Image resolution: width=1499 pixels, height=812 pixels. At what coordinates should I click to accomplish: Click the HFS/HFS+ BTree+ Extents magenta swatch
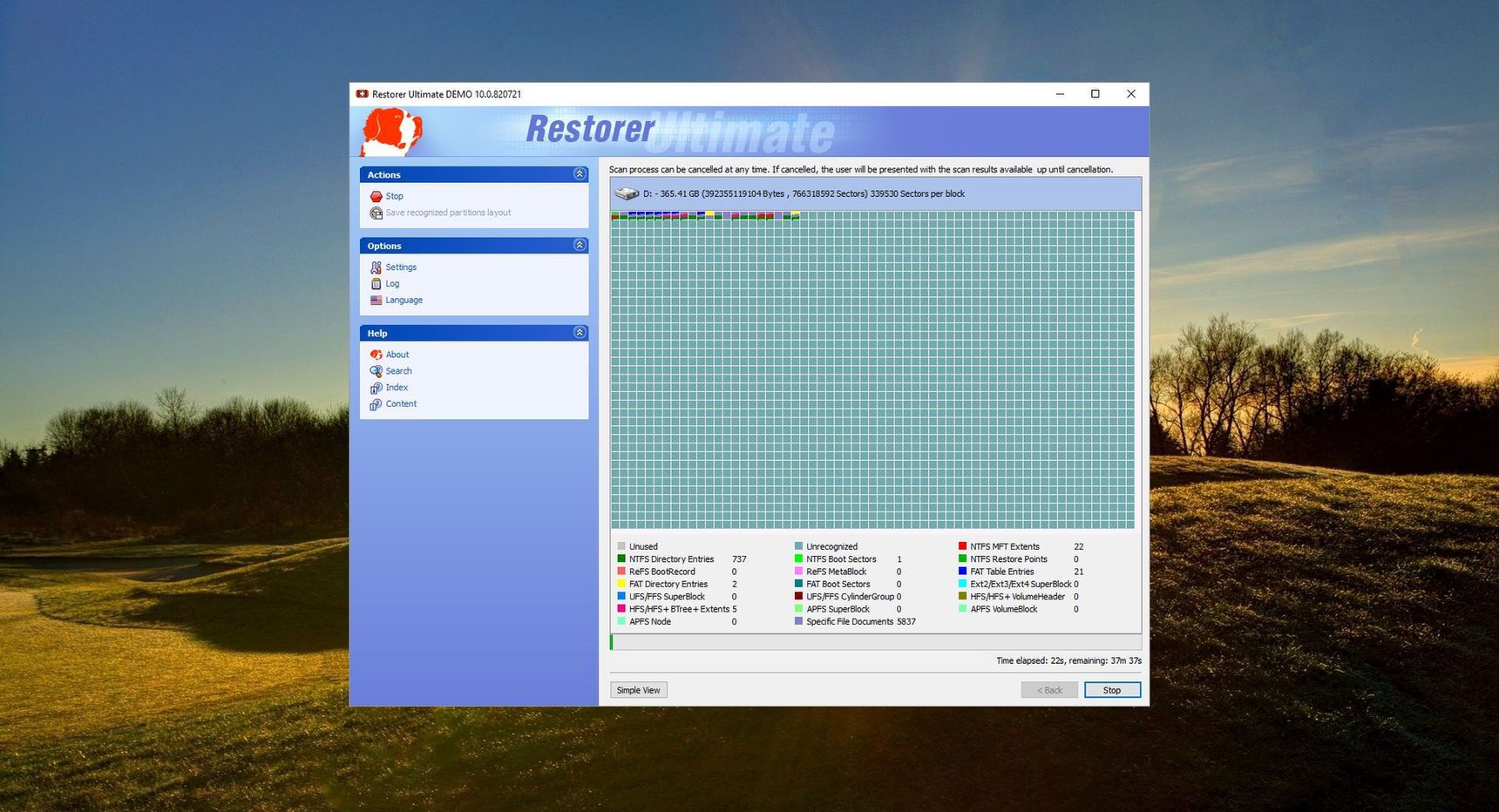[621, 609]
